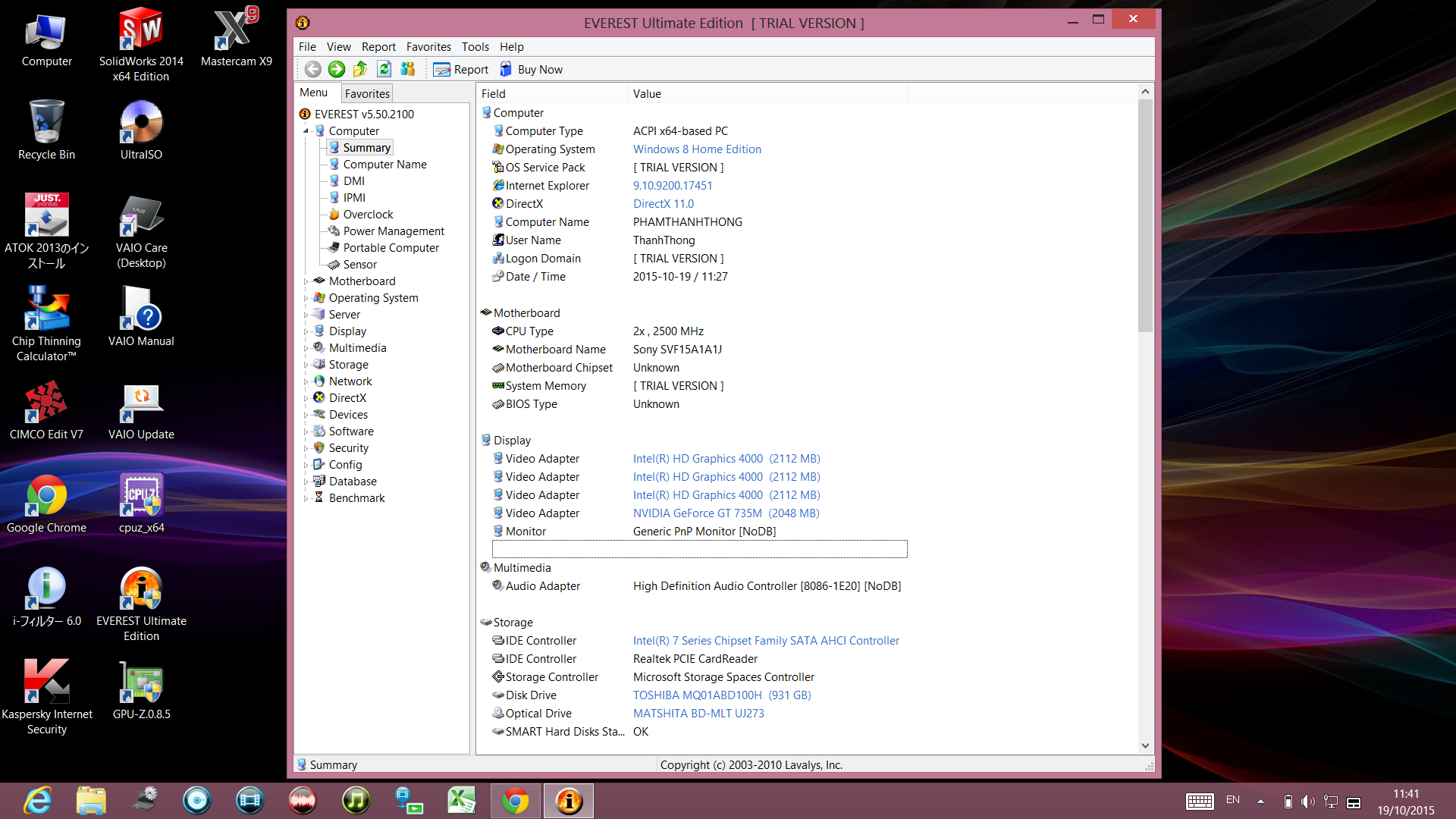Expand the Operating System tree node

pos(306,298)
